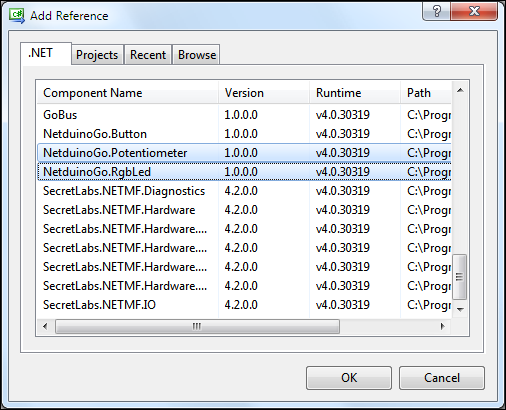
Task: Click runtime v4.0.30319 in SecretLabs.NETMF.IO row
Action: [x=343, y=305]
